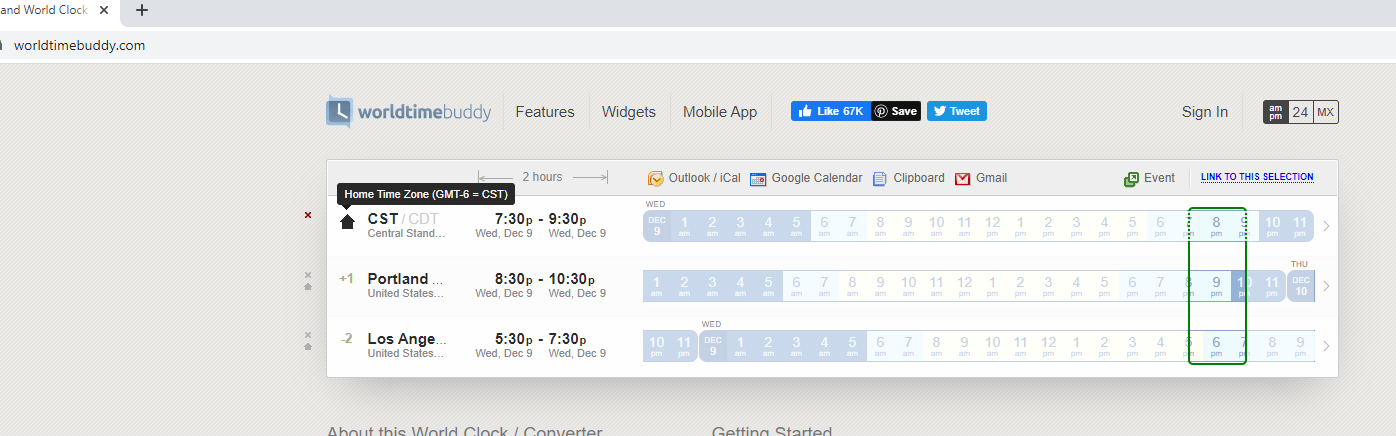Advance Los Angeles row with right chevron

(x=1326, y=346)
